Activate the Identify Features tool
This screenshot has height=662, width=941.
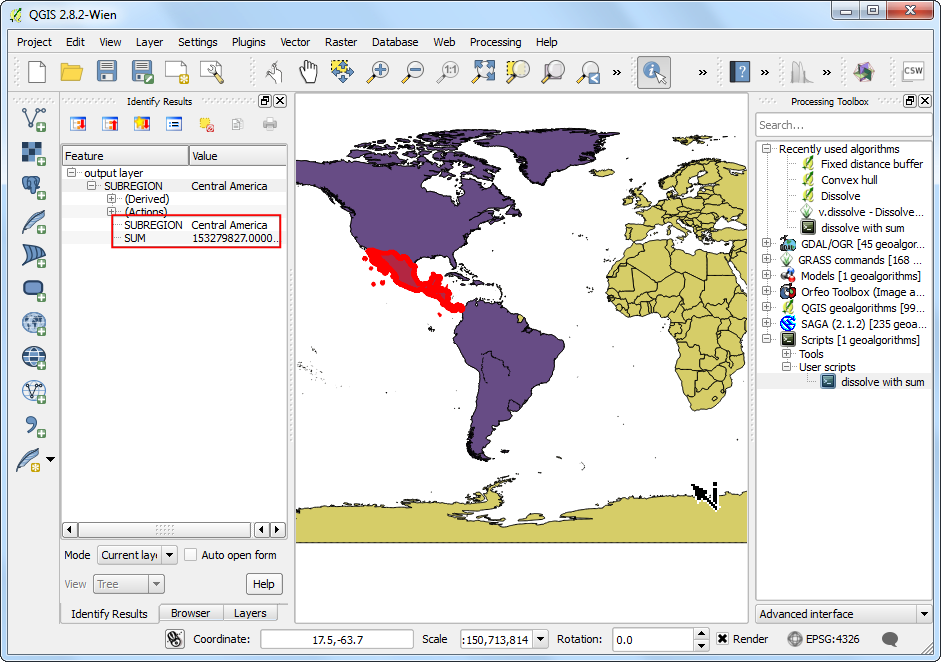(x=654, y=73)
